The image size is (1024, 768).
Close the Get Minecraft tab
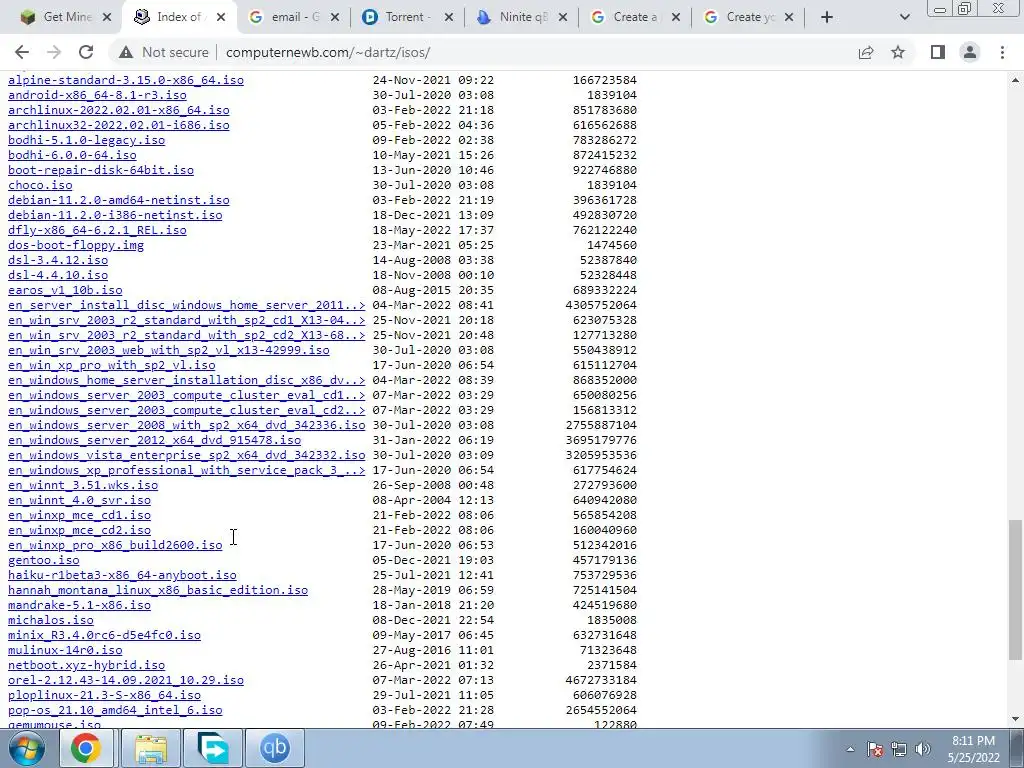[108, 17]
